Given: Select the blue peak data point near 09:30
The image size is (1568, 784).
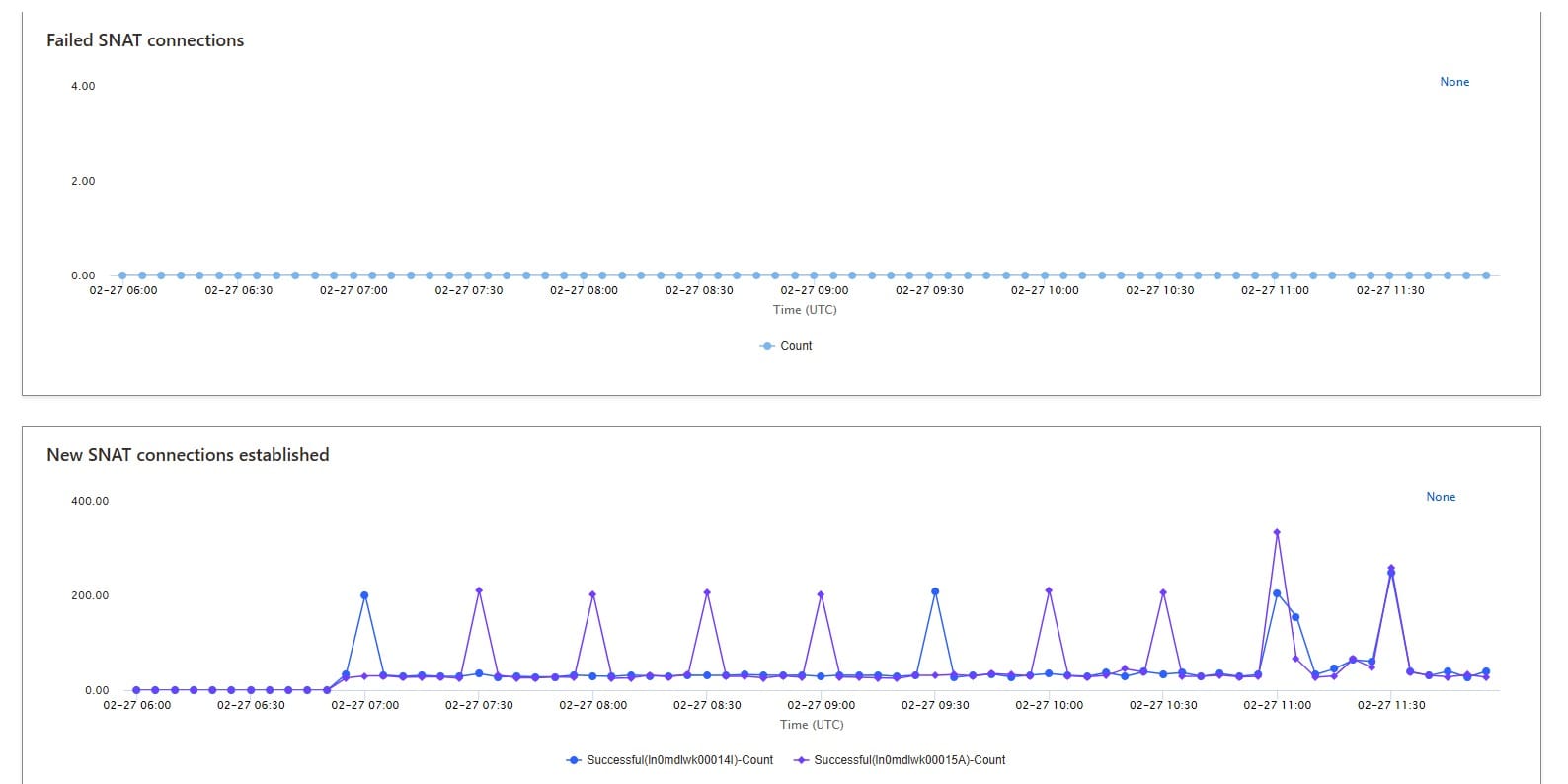Looking at the screenshot, I should 935,591.
